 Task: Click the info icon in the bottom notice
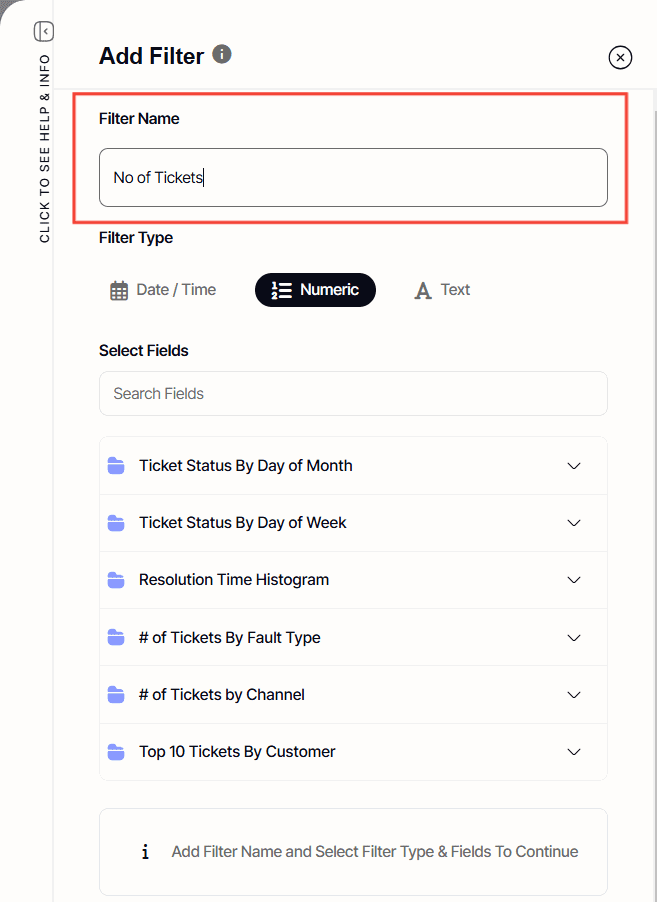click(145, 852)
